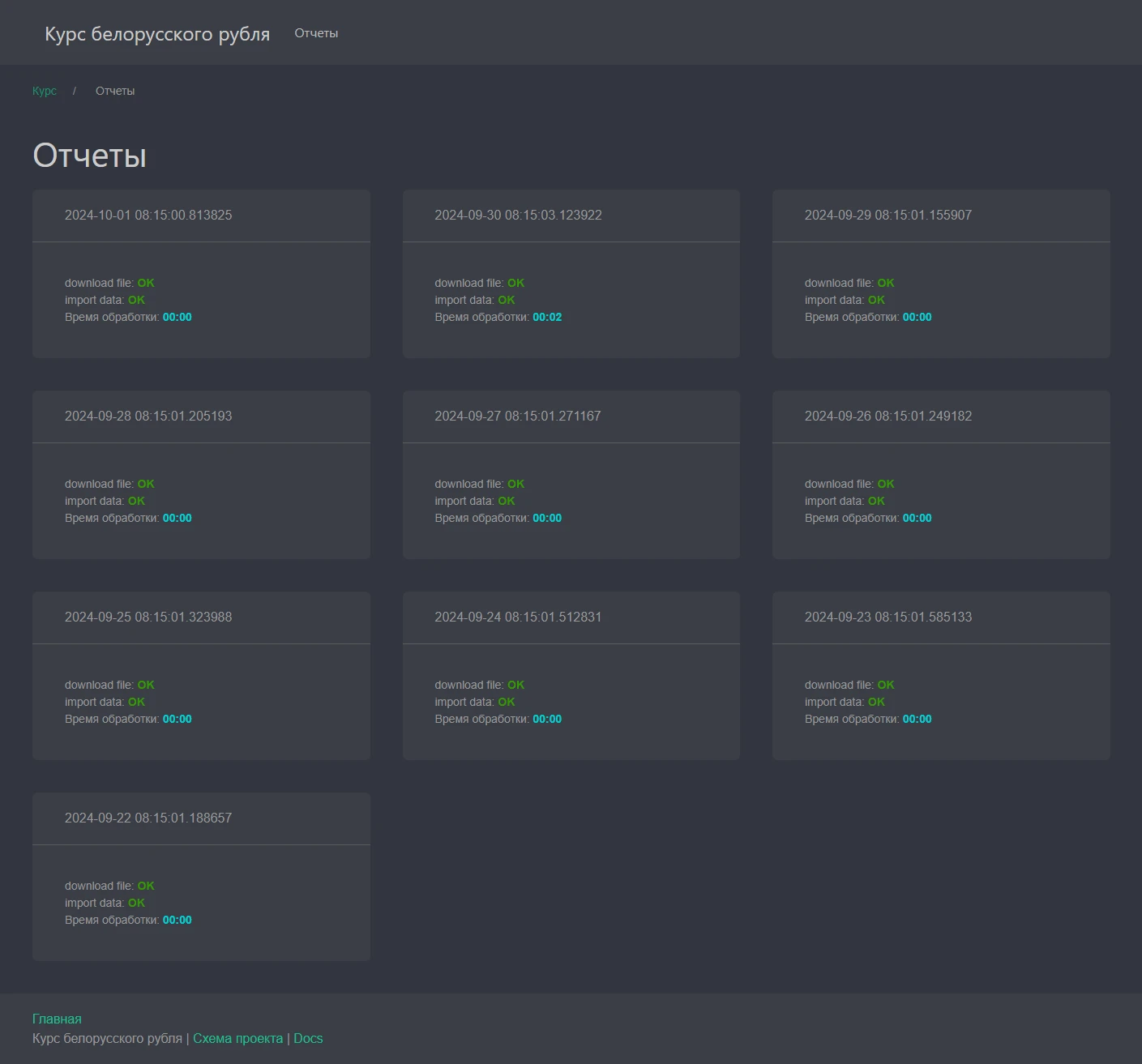Click report header 2024-09-27 08:15:01.271167
The image size is (1142, 1064).
point(518,416)
